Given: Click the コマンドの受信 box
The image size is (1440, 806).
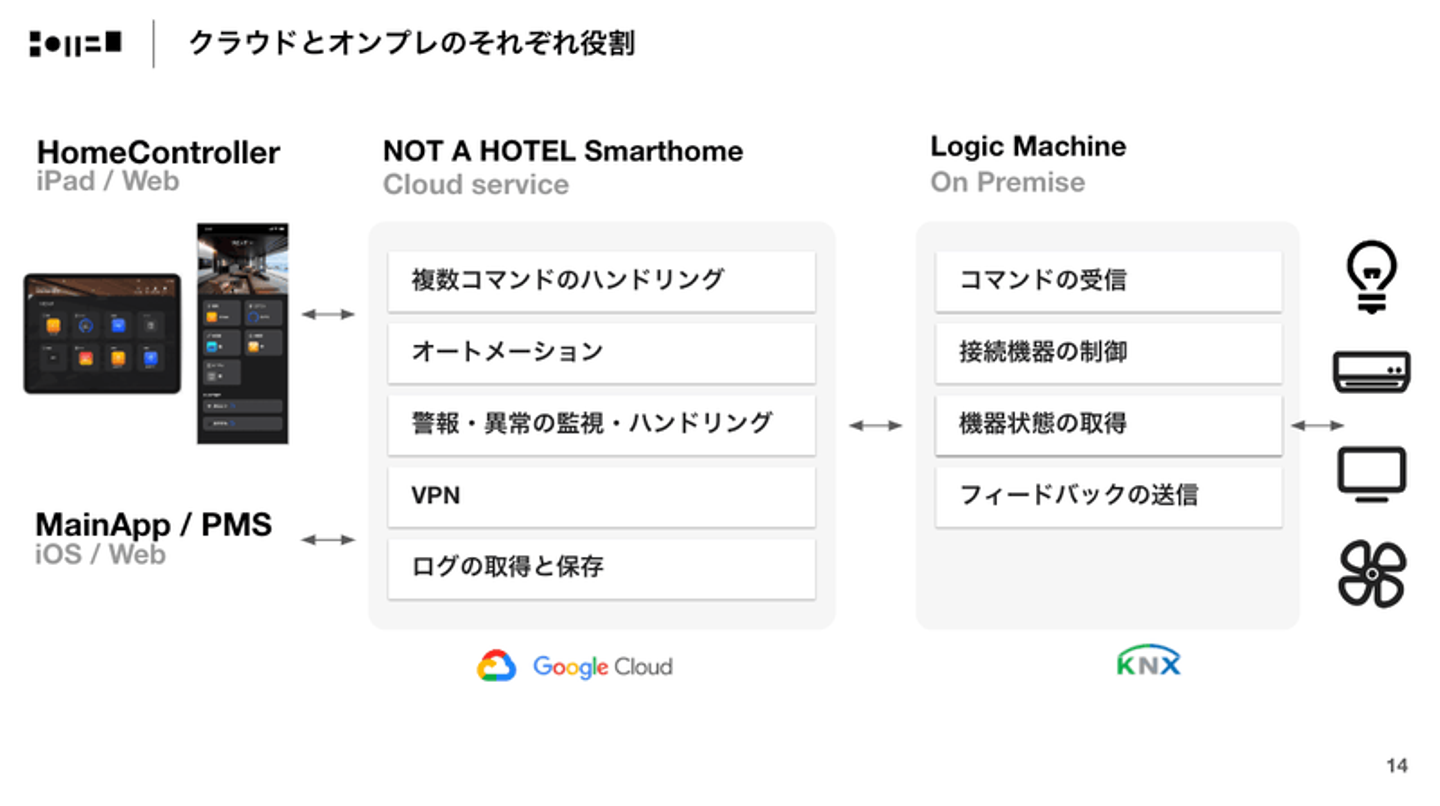Looking at the screenshot, I should coord(1108,280).
